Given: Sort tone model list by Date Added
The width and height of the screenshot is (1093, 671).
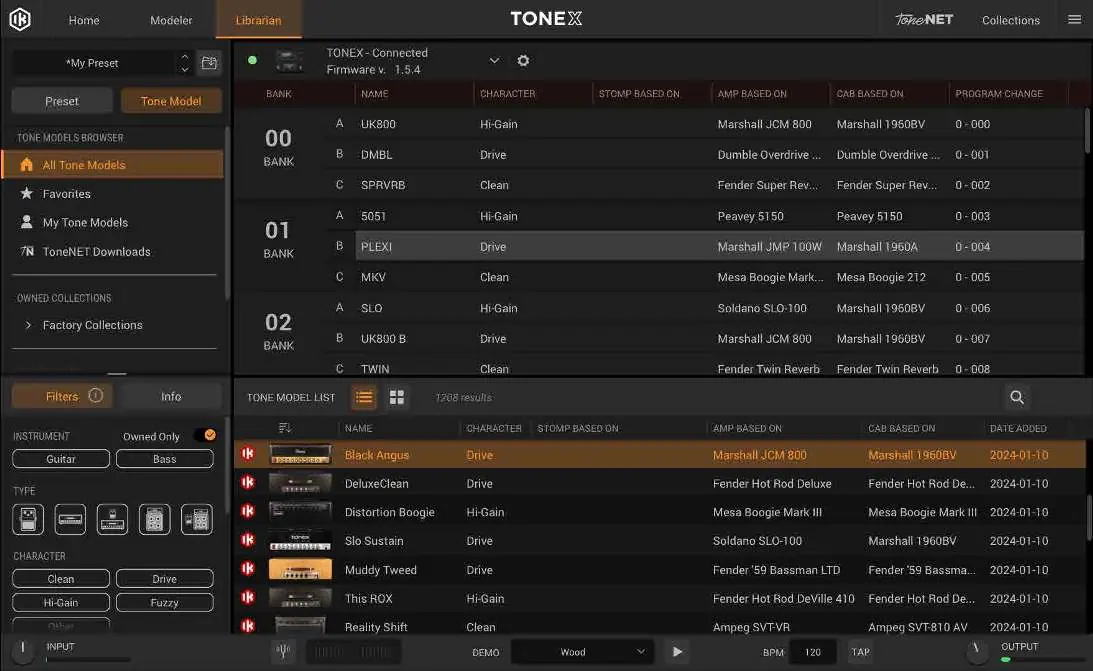Looking at the screenshot, I should (1018, 428).
